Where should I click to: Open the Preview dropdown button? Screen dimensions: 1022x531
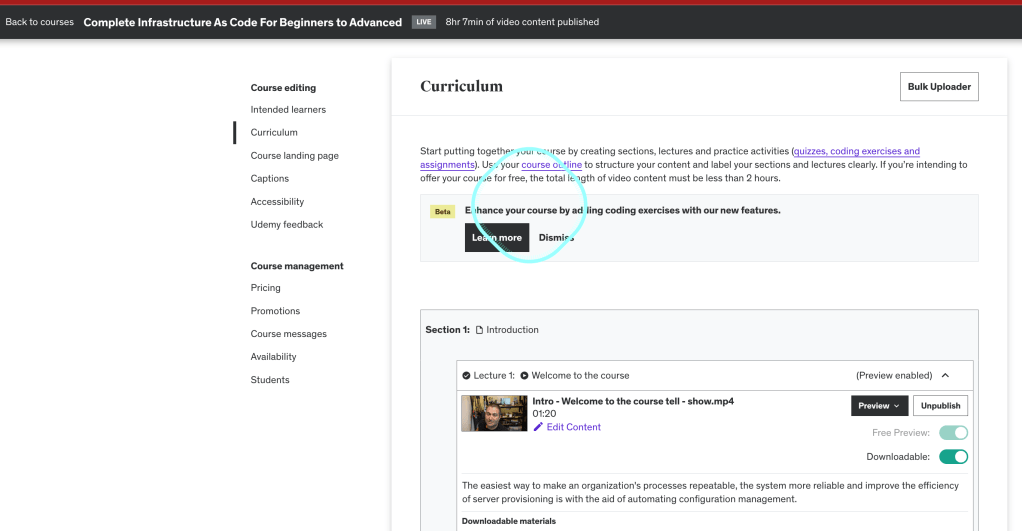click(879, 405)
